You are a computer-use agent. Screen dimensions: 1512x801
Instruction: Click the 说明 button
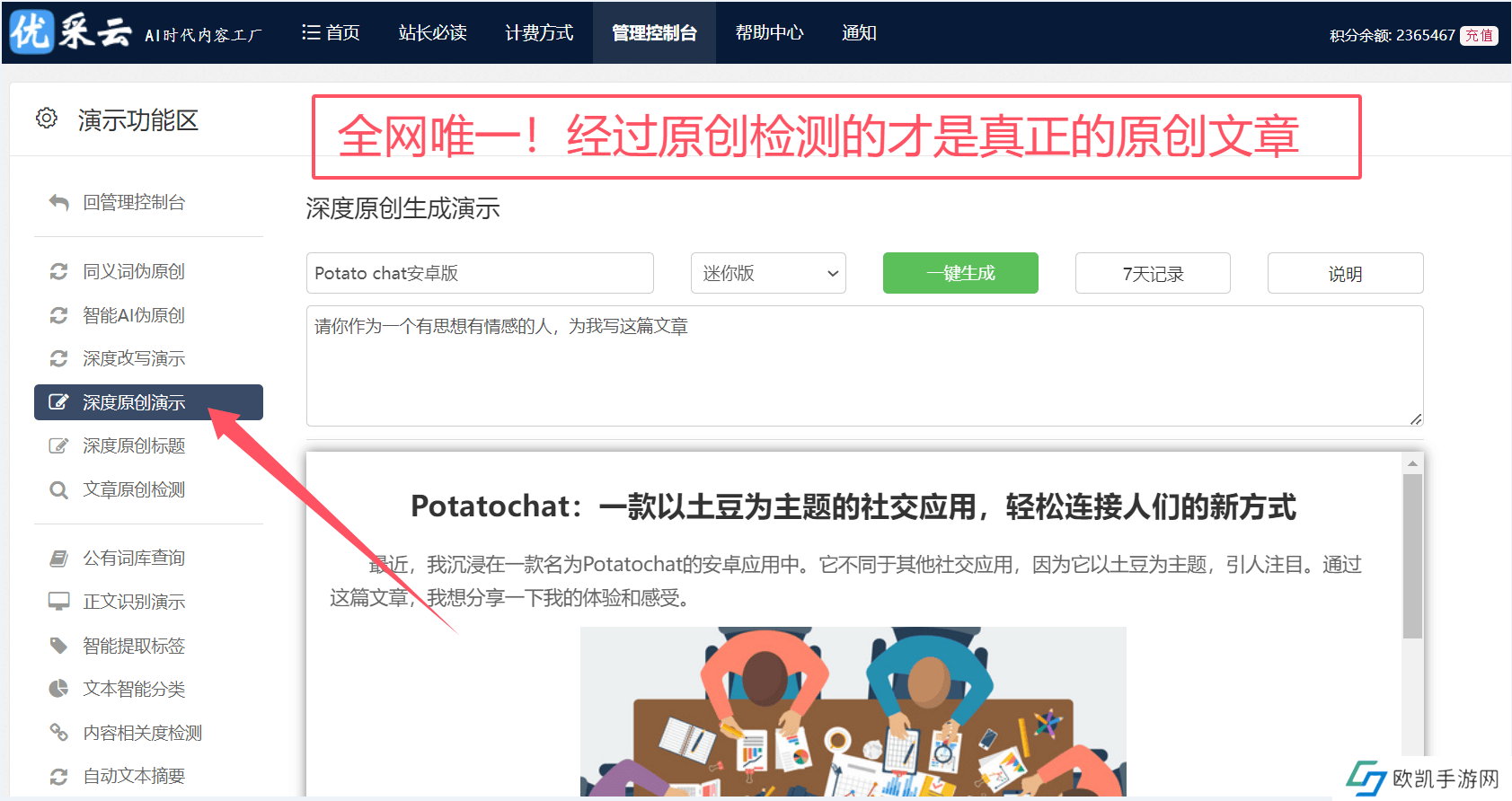tap(1345, 273)
